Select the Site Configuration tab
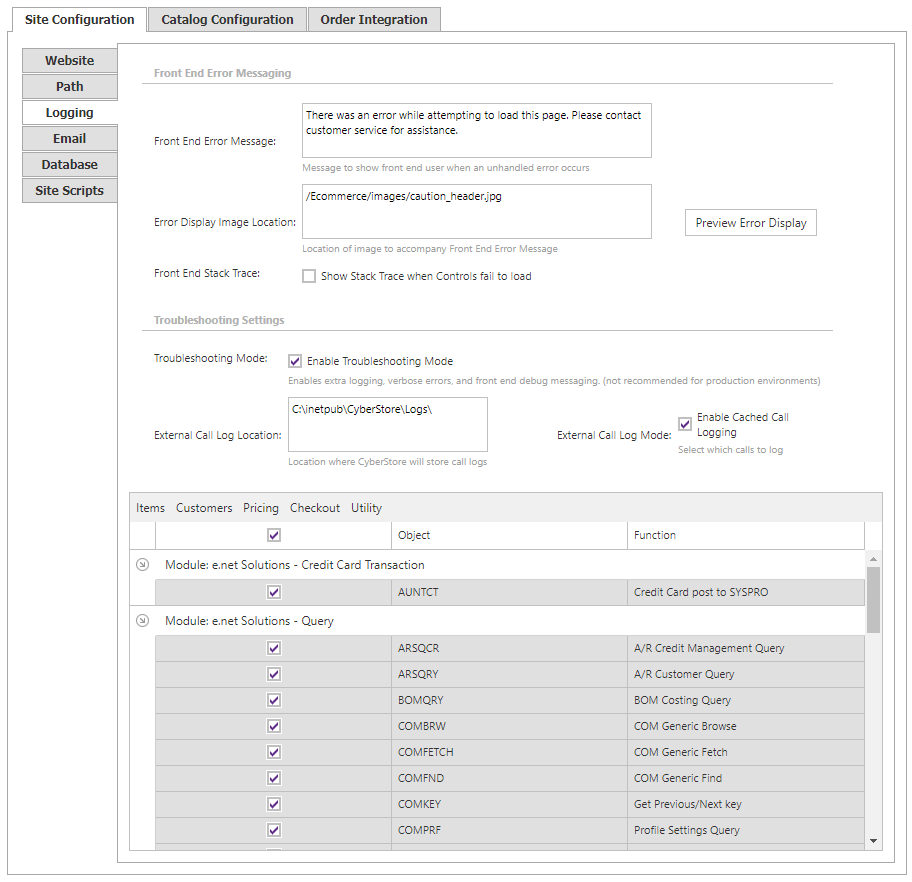This screenshot has width=912, height=882. [79, 19]
